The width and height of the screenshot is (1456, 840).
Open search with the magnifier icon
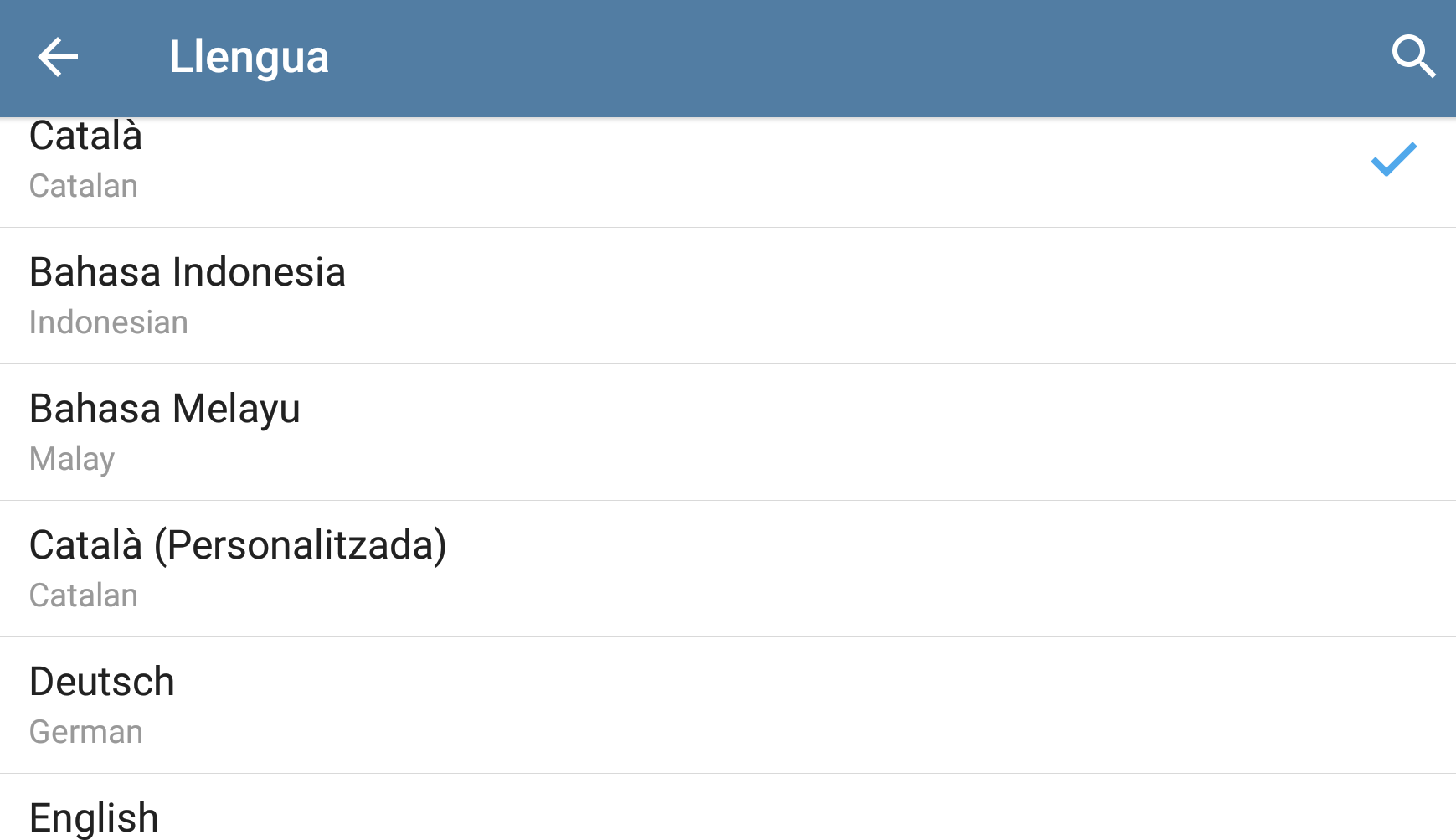pyautogui.click(x=1413, y=57)
